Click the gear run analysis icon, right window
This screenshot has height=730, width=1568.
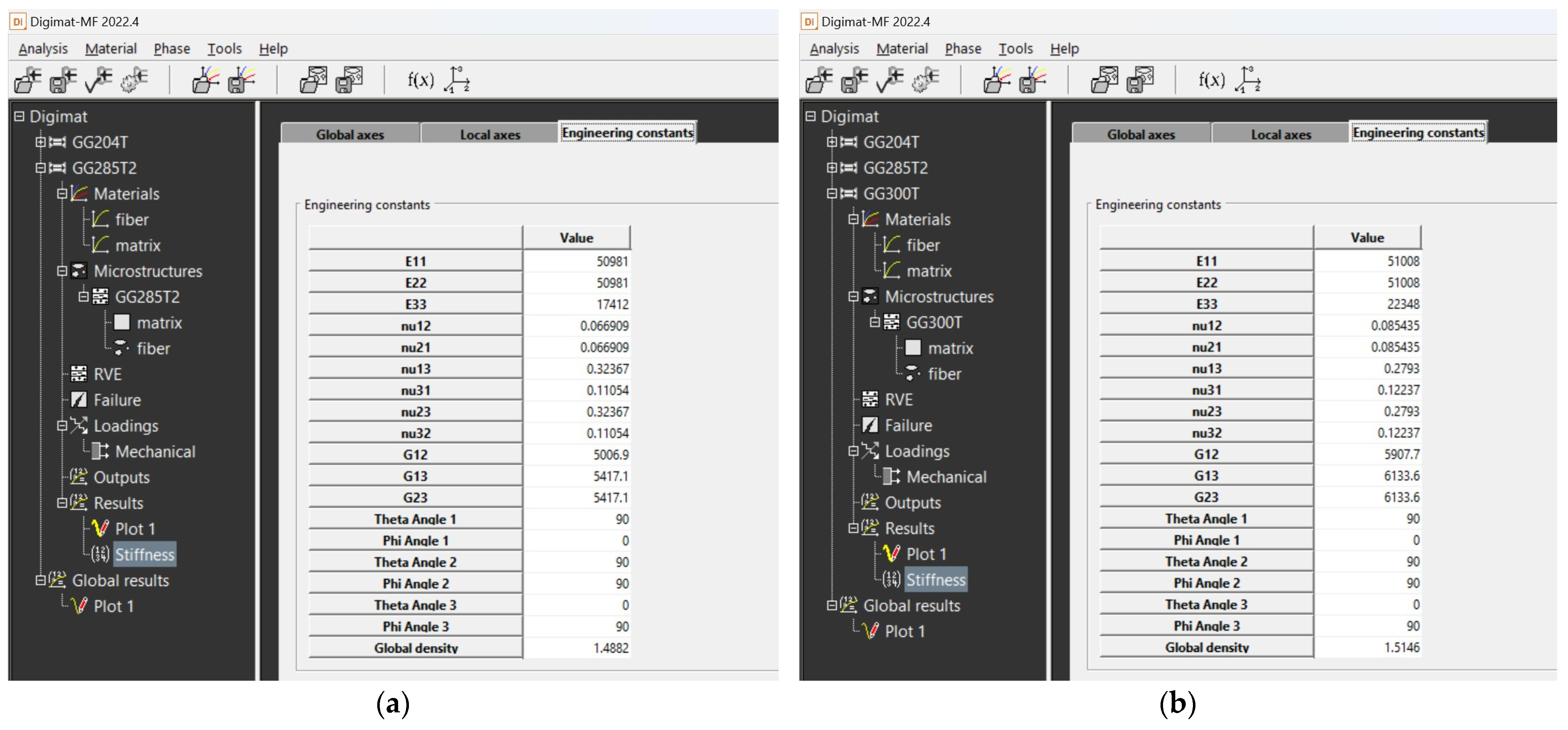(925, 80)
